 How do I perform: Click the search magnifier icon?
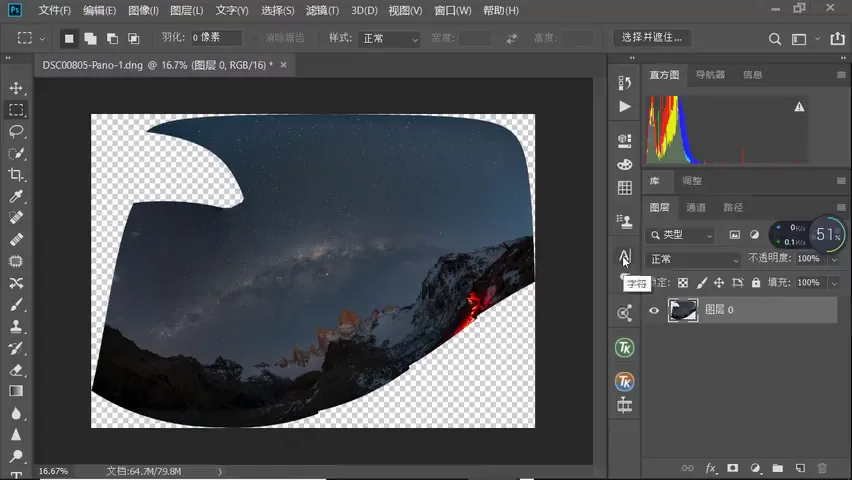775,39
